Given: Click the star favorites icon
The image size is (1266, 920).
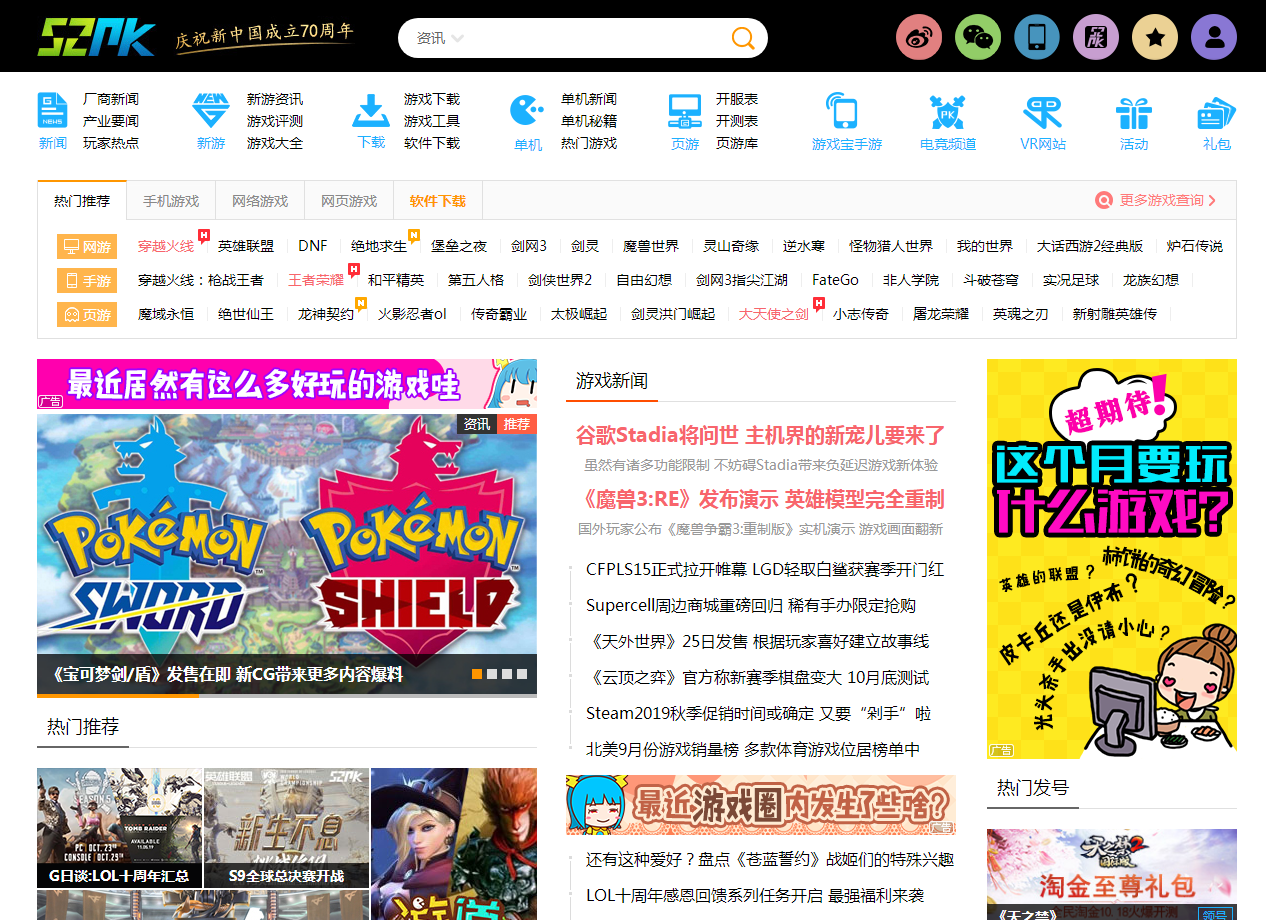Looking at the screenshot, I should [1155, 38].
